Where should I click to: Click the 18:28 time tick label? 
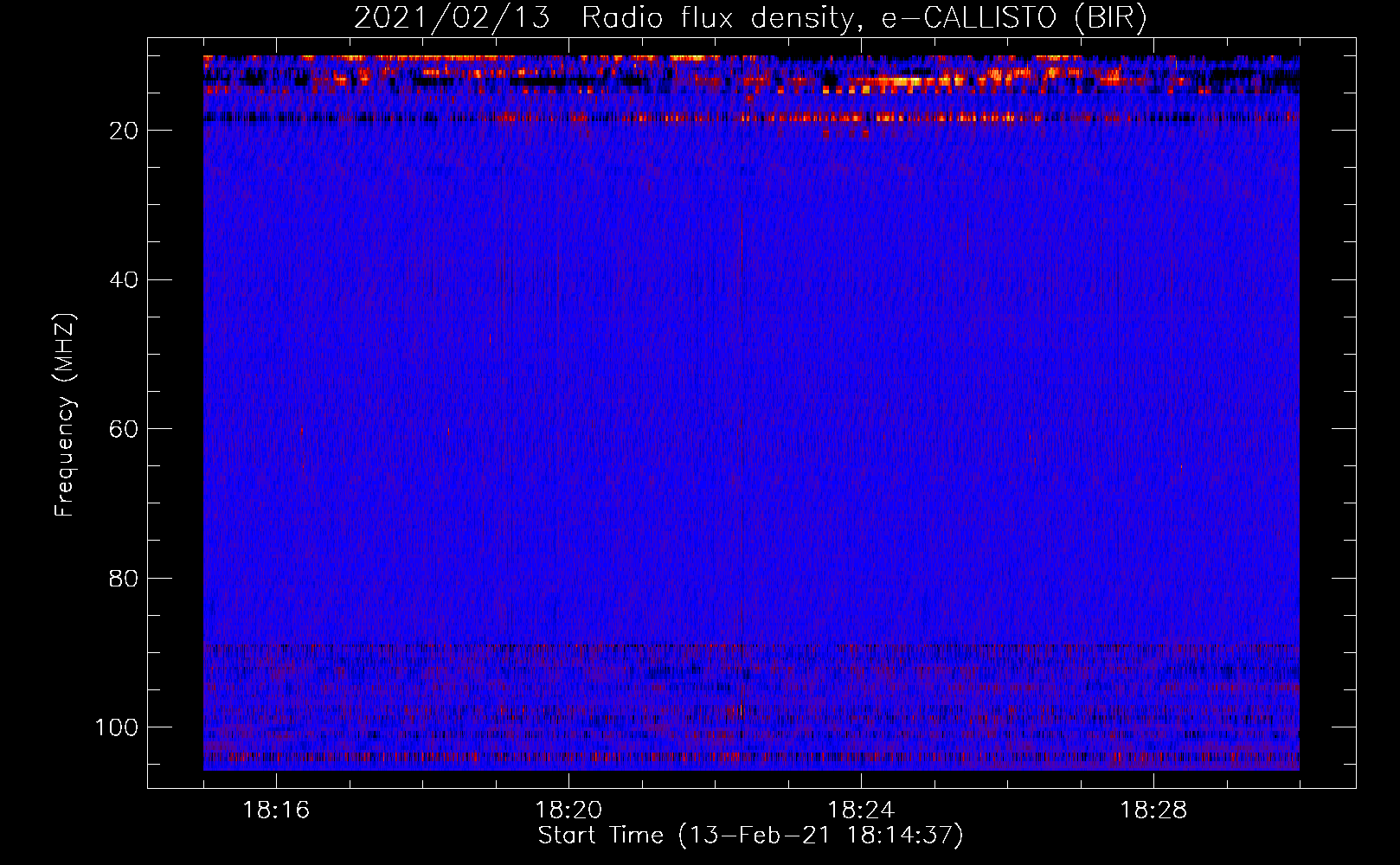click(x=1153, y=811)
